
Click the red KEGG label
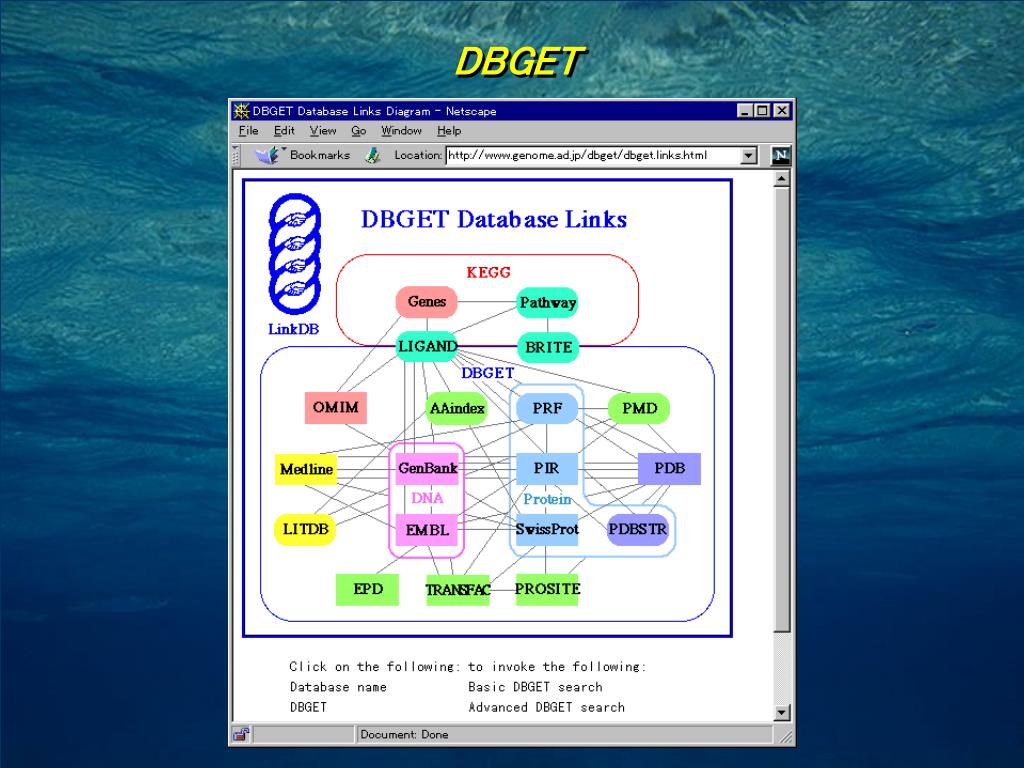(488, 272)
